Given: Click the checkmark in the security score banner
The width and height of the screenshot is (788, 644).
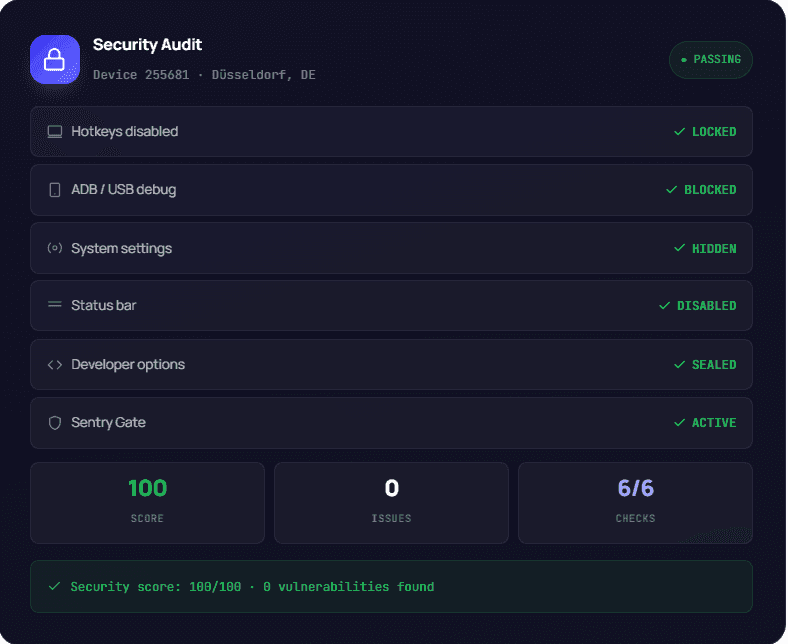Looking at the screenshot, I should tap(55, 586).
